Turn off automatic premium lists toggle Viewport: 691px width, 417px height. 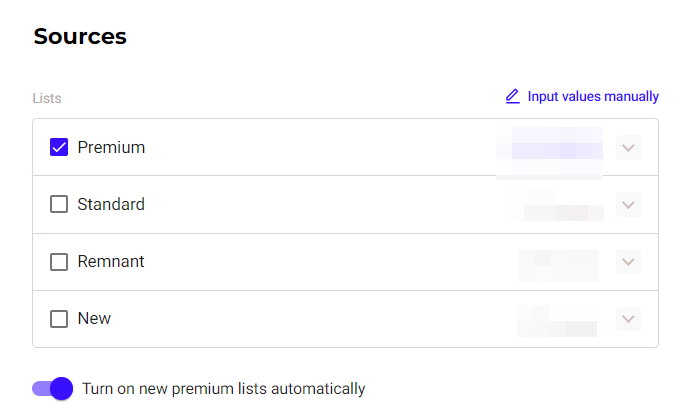52,389
